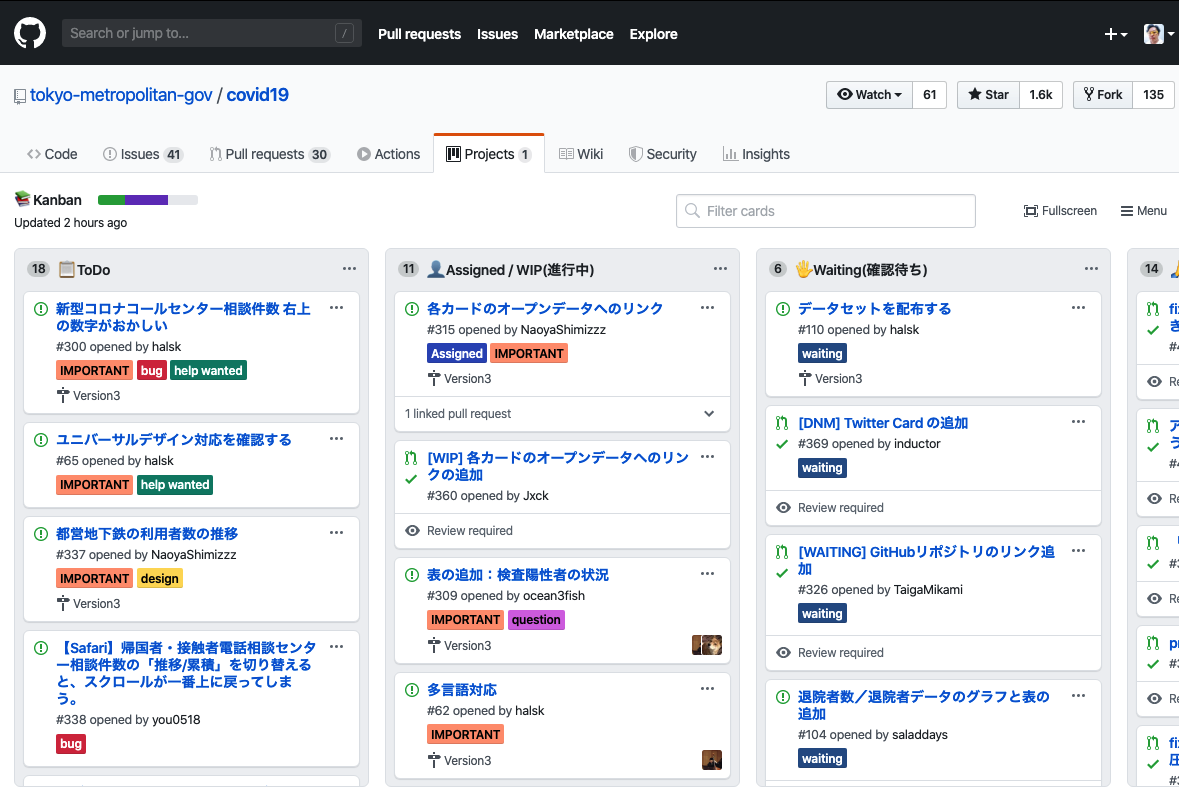Open the project Menu hamburger
The height and width of the screenshot is (796, 1179).
coord(1143,211)
